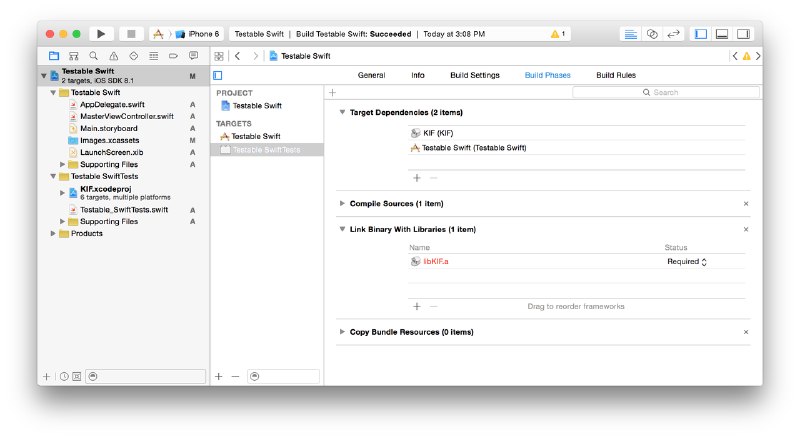Collapse the Testable Swift project root
800x439 pixels.
click(44, 76)
